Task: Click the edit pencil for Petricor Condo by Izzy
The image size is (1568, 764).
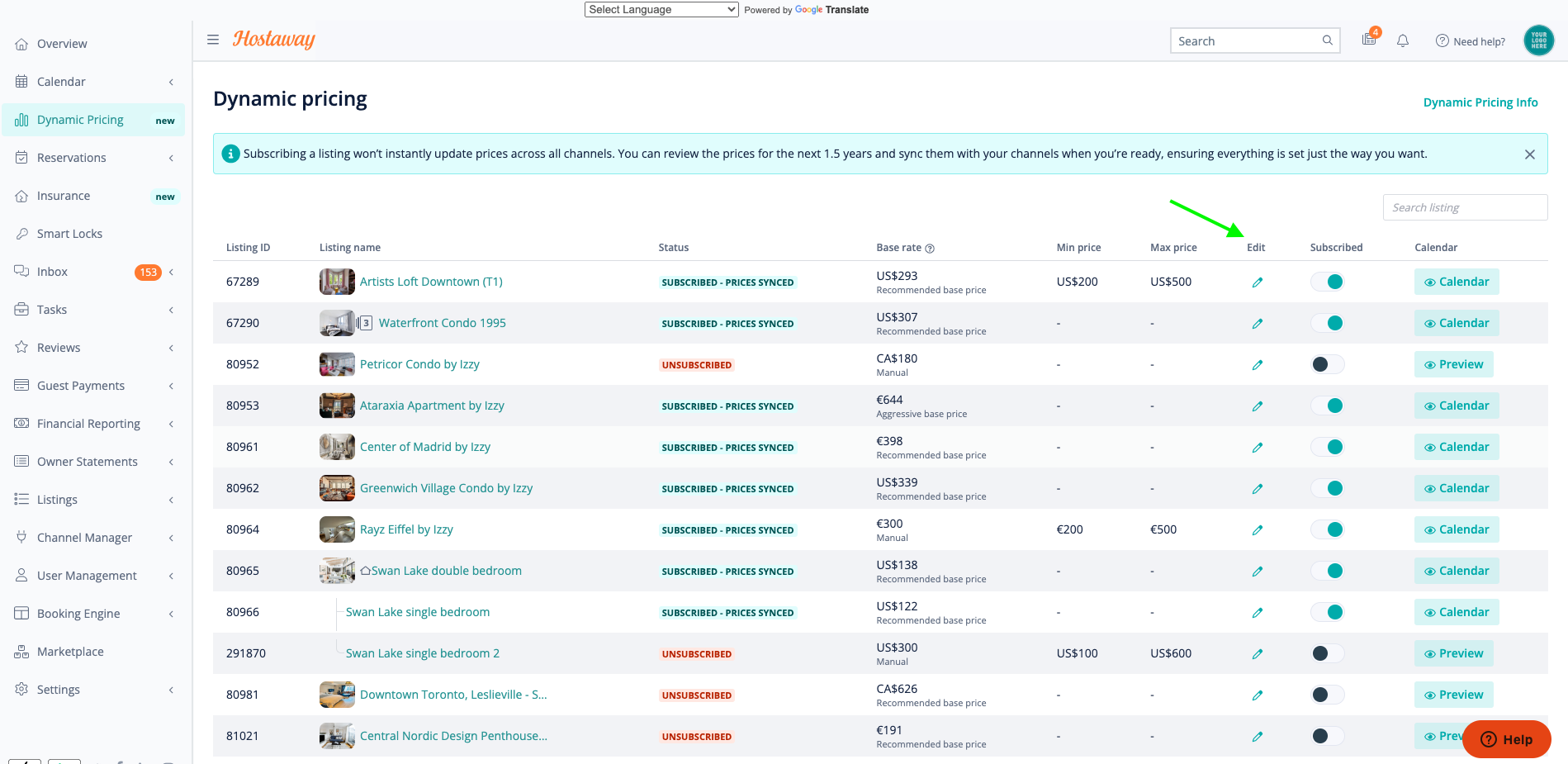Action: pyautogui.click(x=1257, y=365)
